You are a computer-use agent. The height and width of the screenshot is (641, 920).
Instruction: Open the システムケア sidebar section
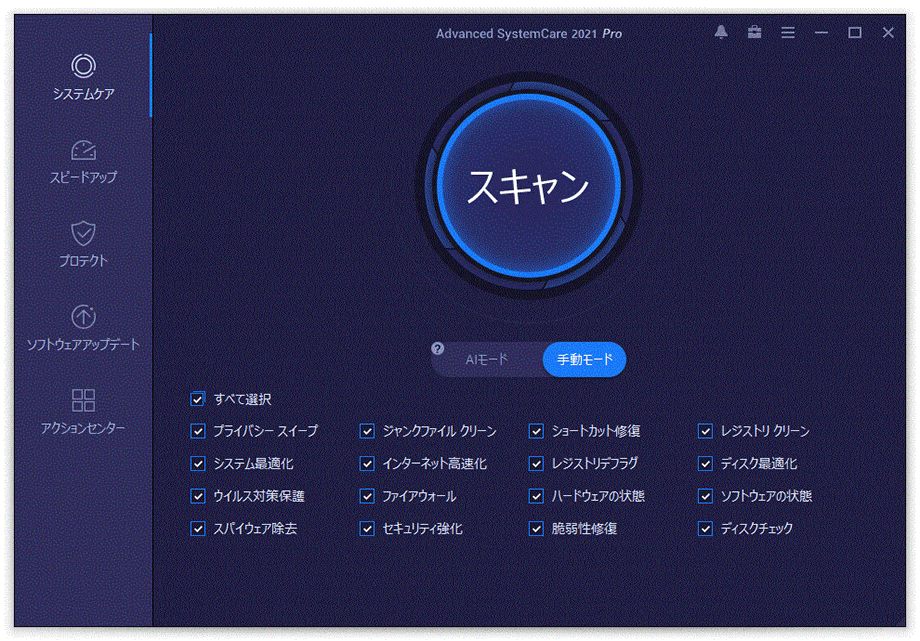tap(83, 76)
